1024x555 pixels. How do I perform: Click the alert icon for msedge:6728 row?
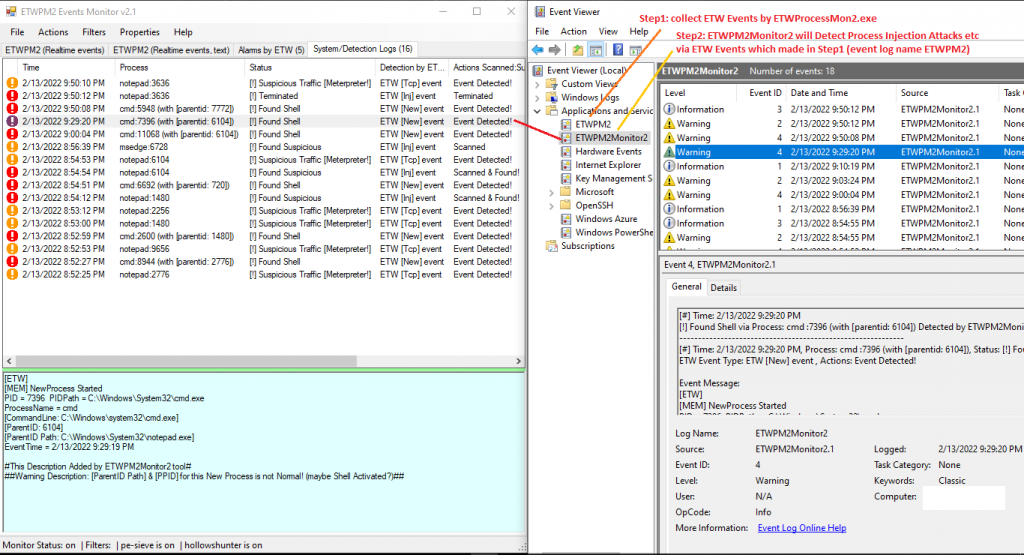pos(12,147)
